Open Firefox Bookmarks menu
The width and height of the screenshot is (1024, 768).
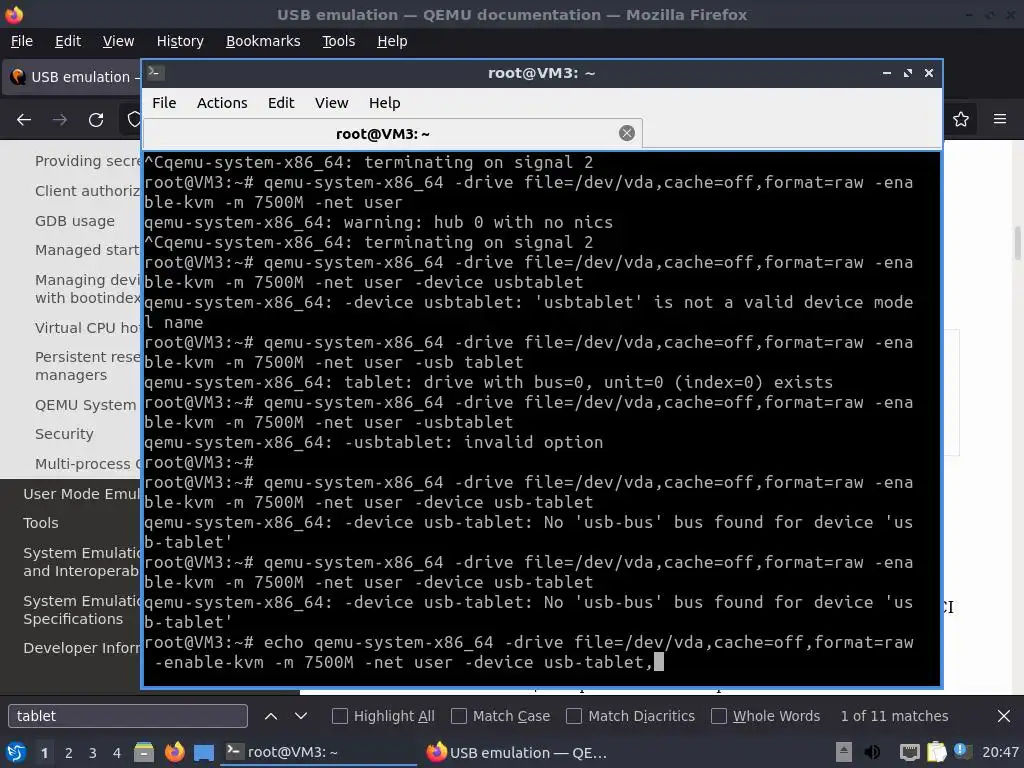coord(263,41)
